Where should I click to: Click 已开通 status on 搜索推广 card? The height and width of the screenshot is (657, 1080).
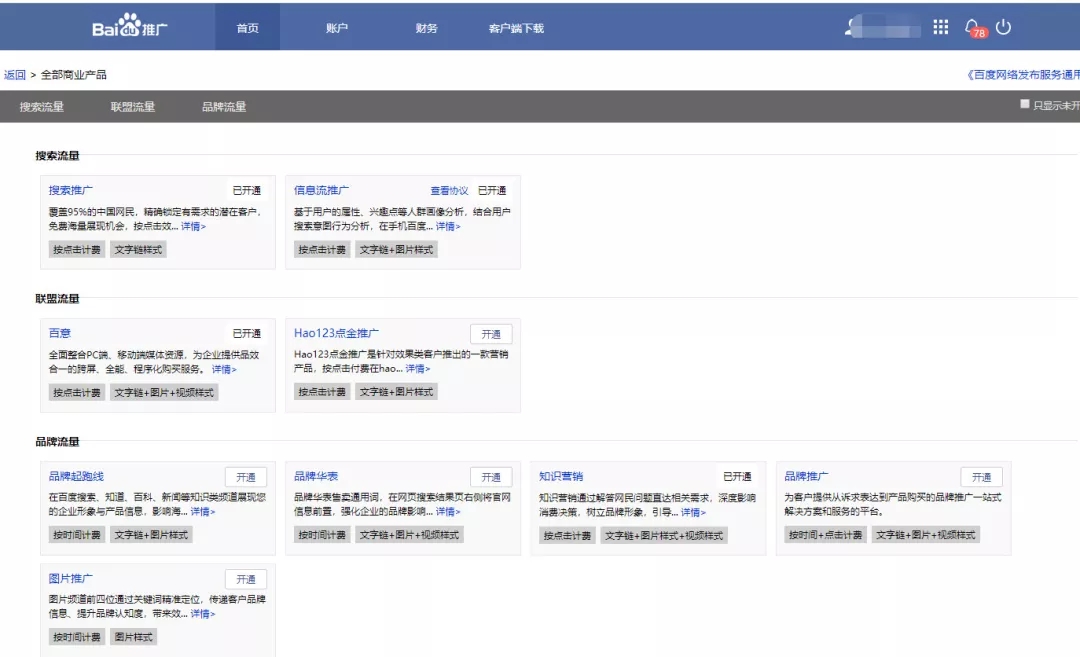(247, 190)
